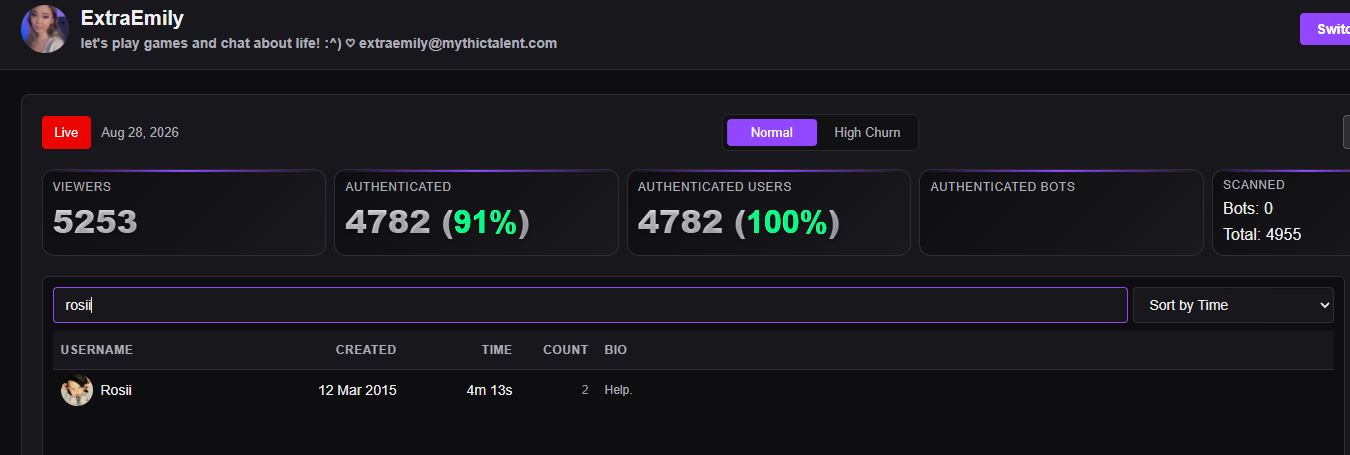Open the Sort by Time dropdown

pos(1233,305)
